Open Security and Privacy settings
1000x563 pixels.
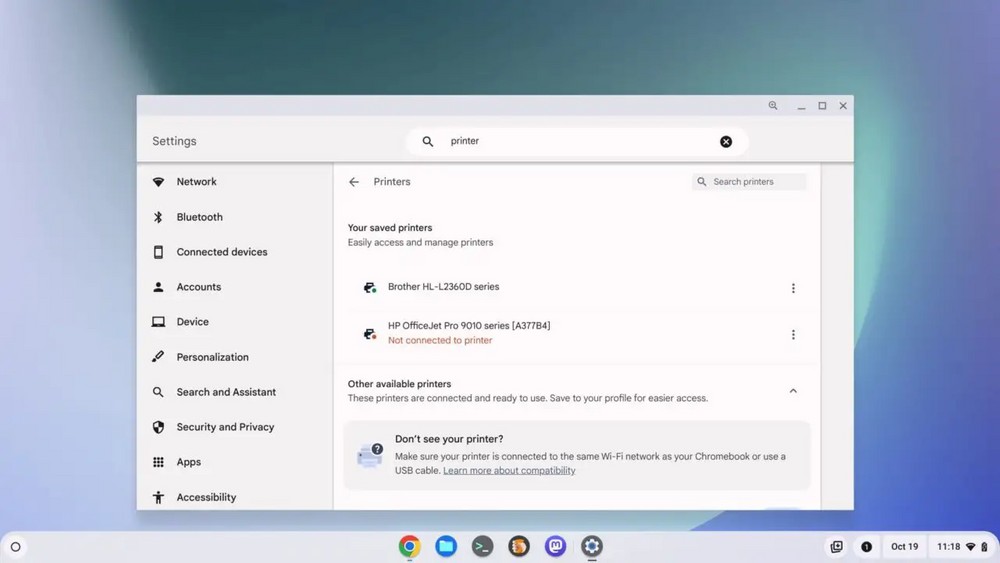pos(225,427)
